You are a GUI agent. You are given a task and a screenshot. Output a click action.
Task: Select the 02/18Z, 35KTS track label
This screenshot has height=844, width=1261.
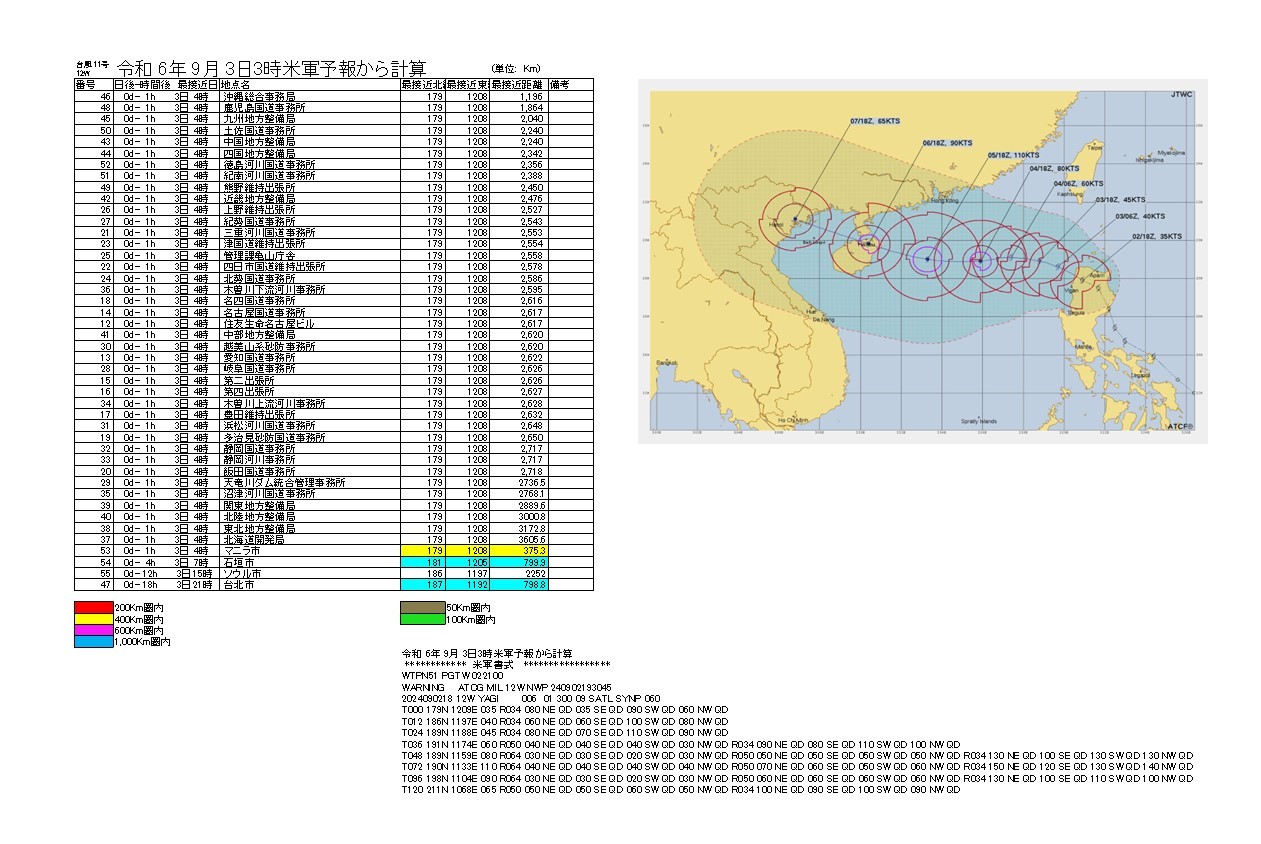pyautogui.click(x=1157, y=237)
